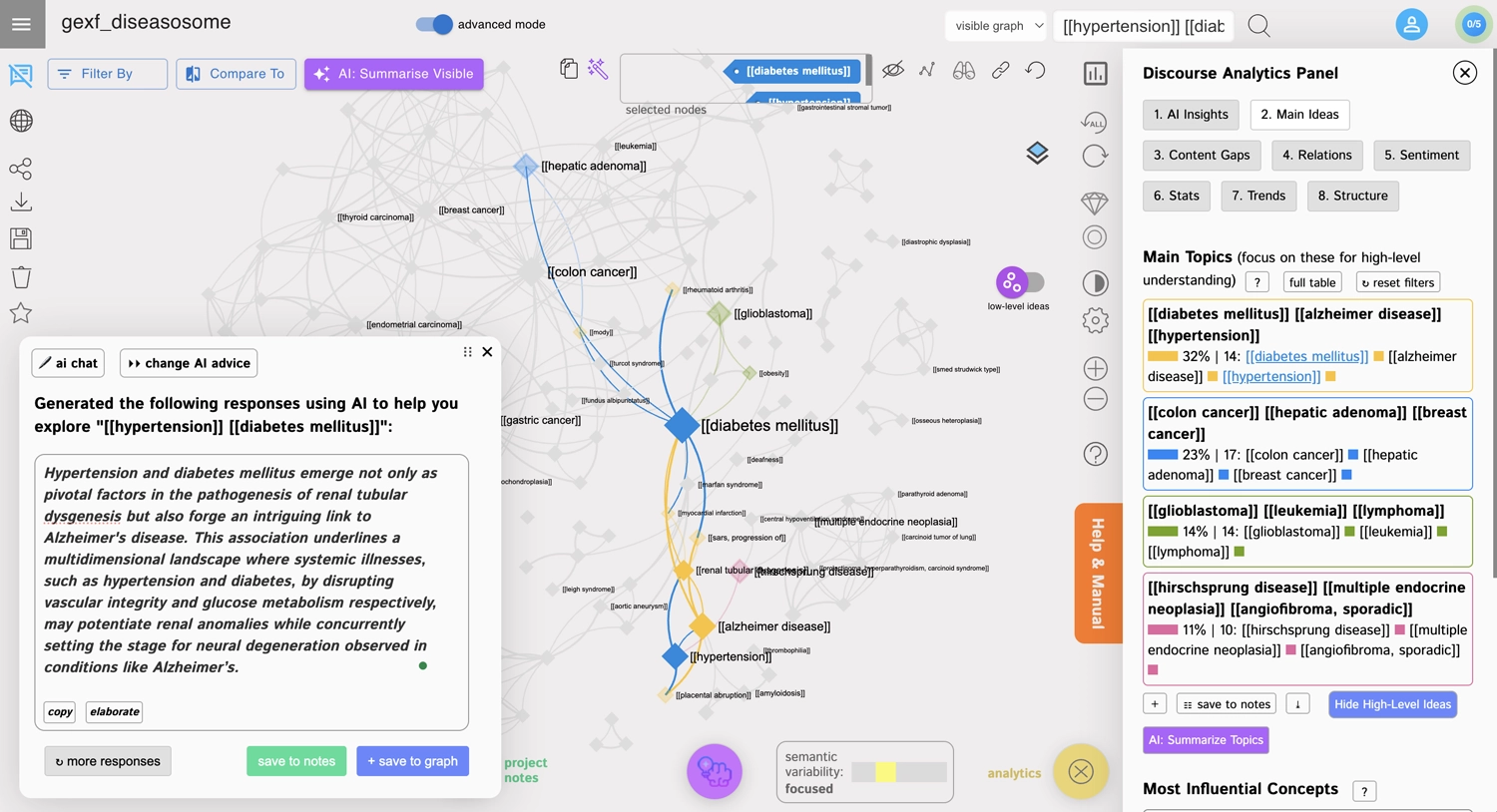Click the + save to graph button

coord(413,761)
